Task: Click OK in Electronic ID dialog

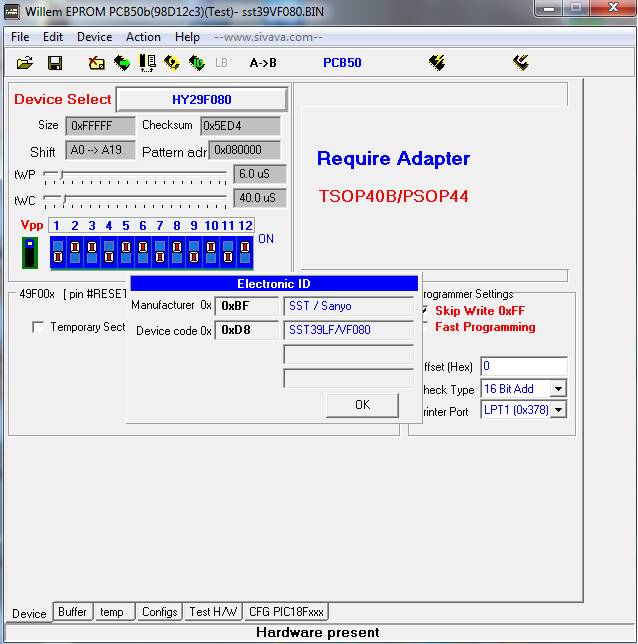Action: [362, 405]
